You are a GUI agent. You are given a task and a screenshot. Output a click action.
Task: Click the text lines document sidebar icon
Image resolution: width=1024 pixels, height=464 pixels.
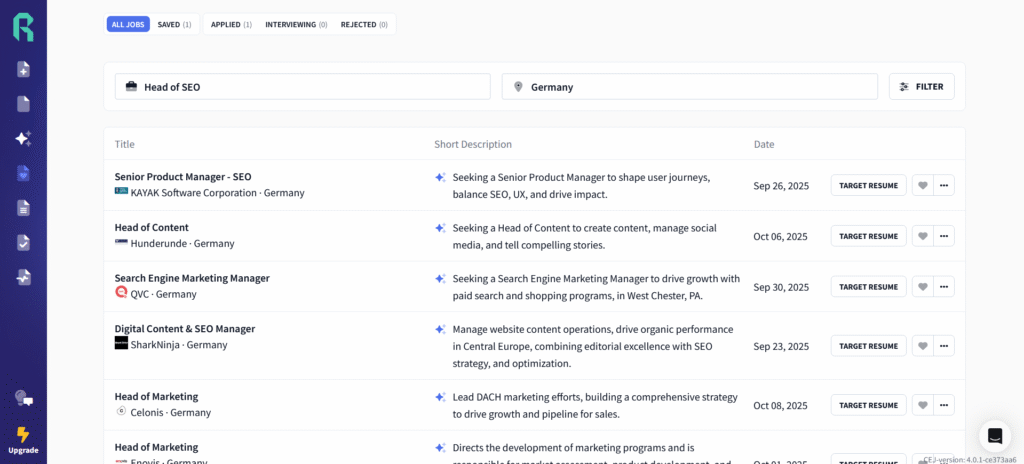[x=23, y=208]
